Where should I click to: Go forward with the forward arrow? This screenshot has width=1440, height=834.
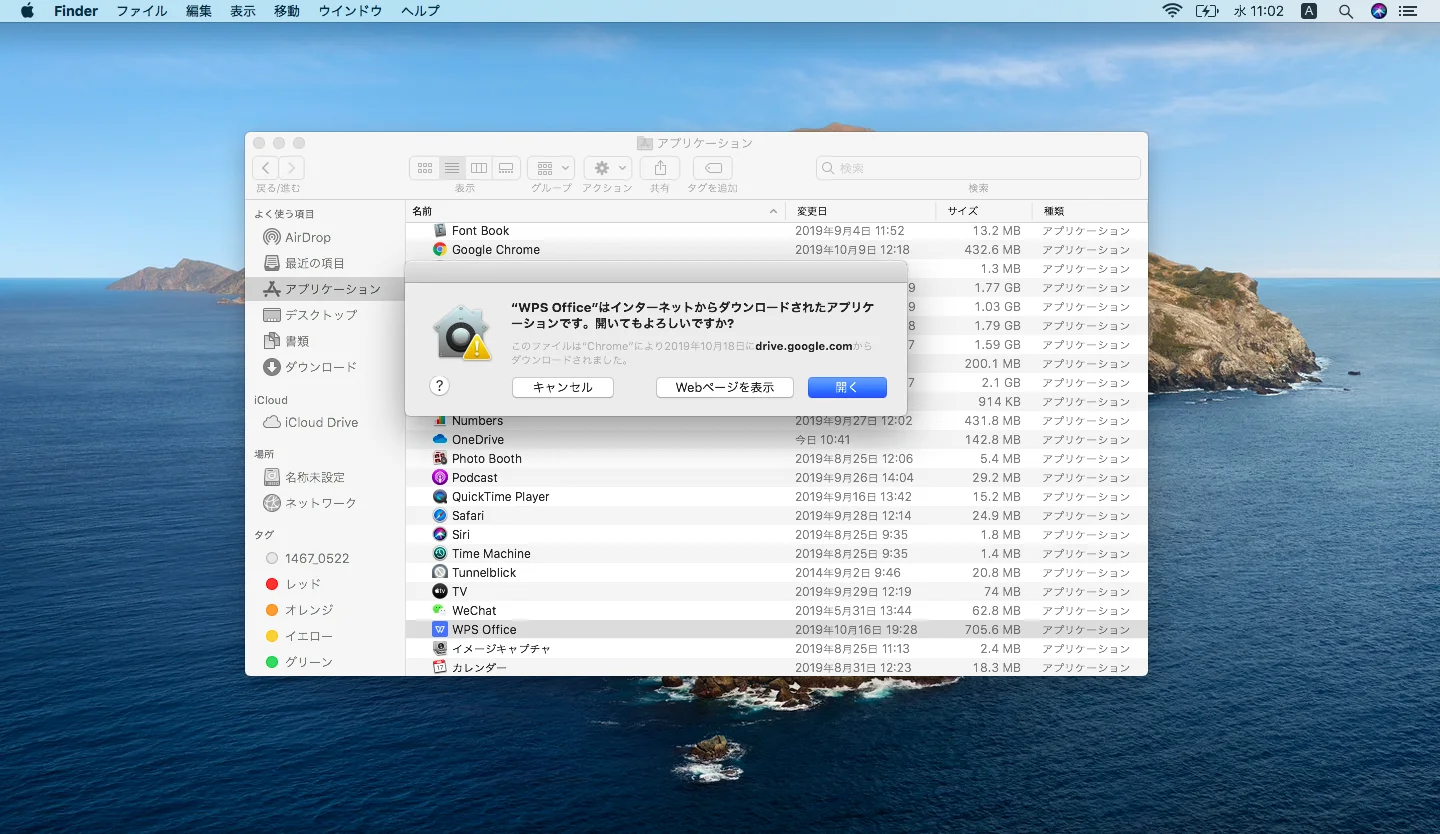(291, 168)
